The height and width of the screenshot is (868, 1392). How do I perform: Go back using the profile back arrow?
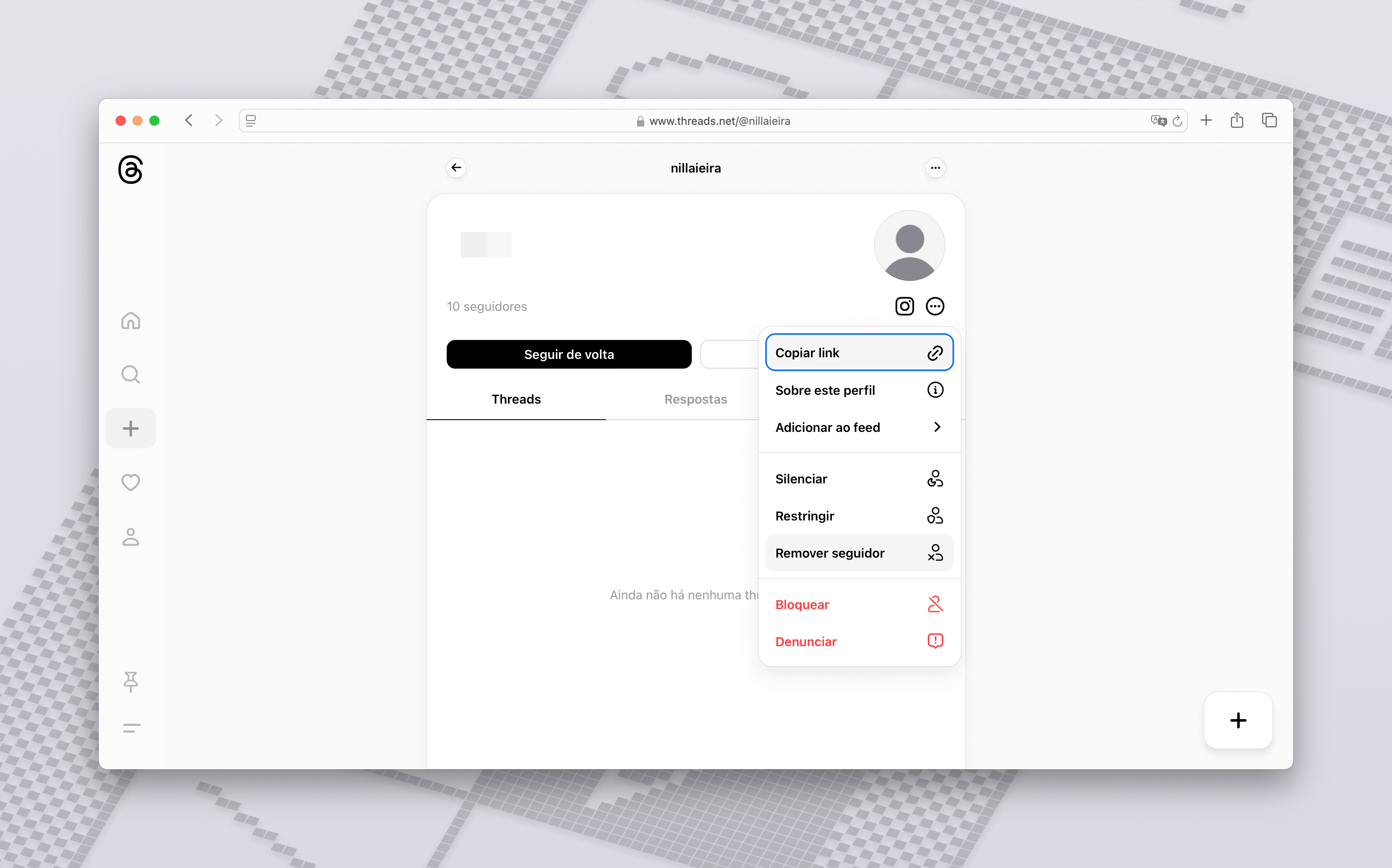pos(456,167)
